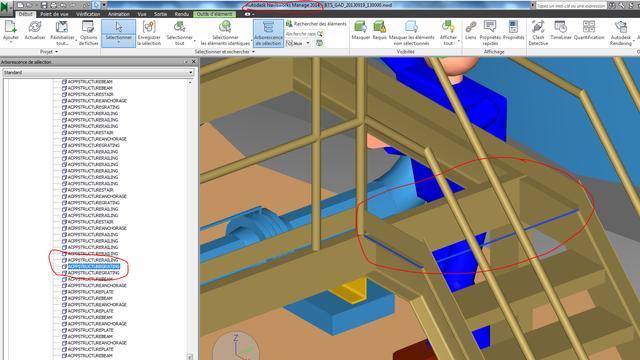This screenshot has height=360, width=640.
Task: Click Sélectionner les éléments identiques icon
Action: (225, 27)
